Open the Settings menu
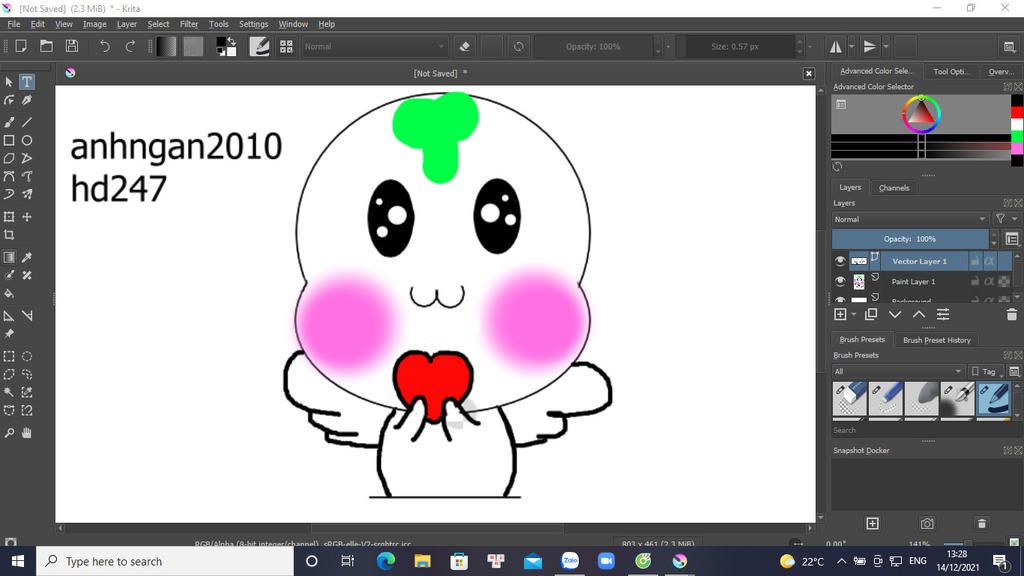Image resolution: width=1024 pixels, height=576 pixels. (253, 24)
